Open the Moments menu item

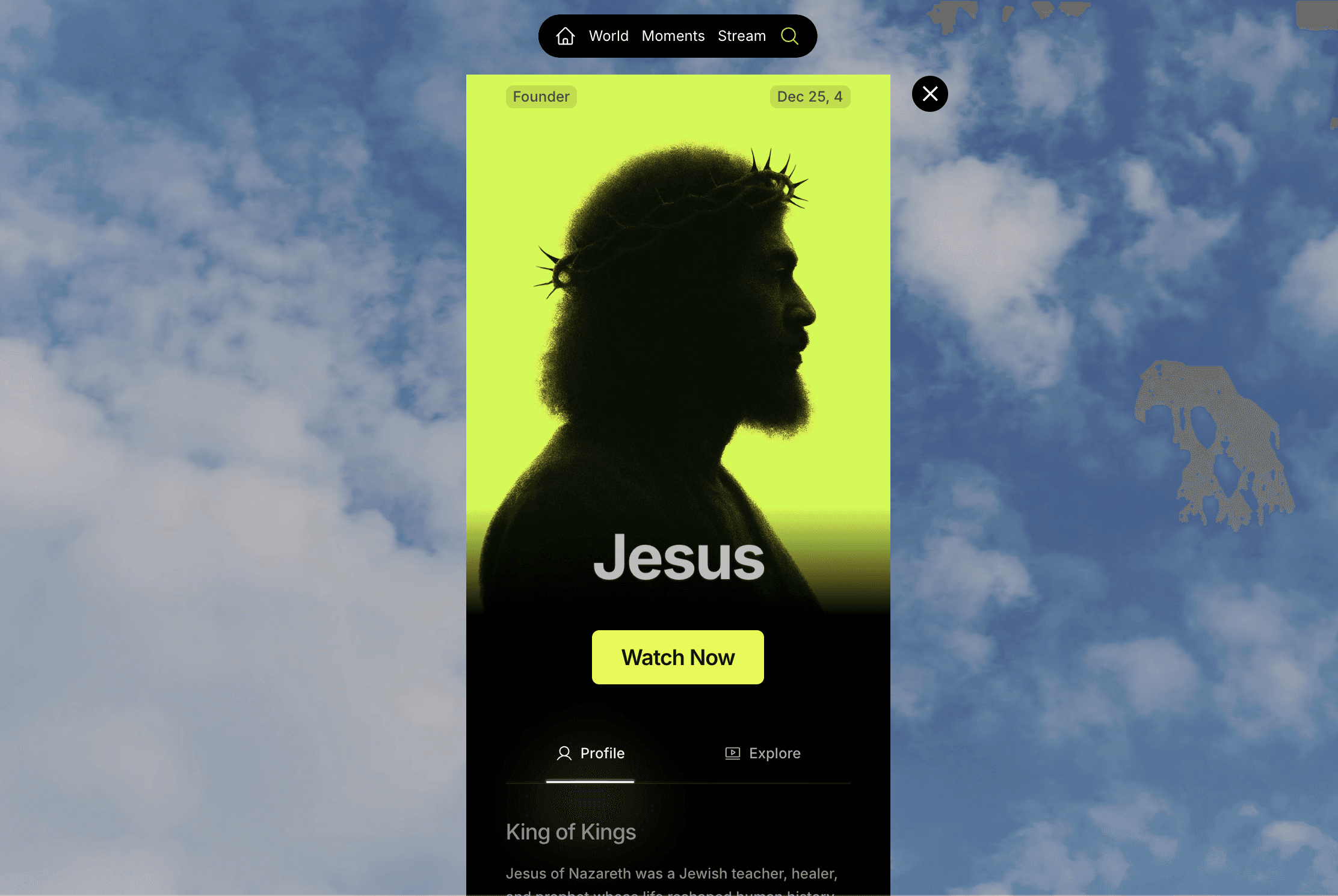click(x=673, y=36)
